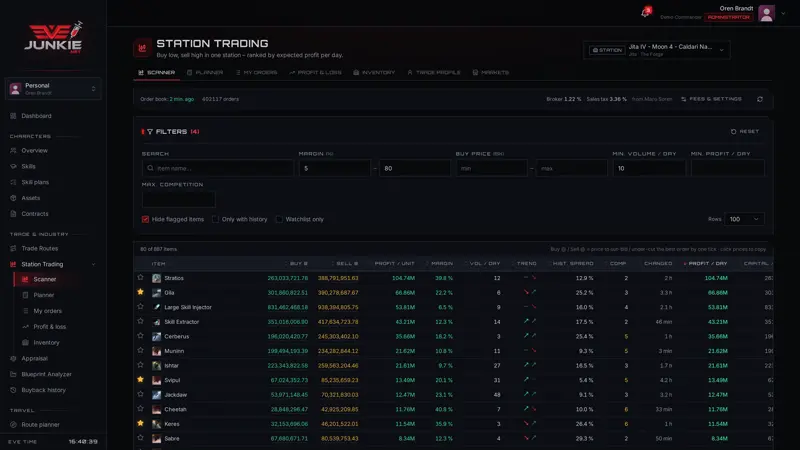
Task: Reset all filters
Action: point(745,132)
